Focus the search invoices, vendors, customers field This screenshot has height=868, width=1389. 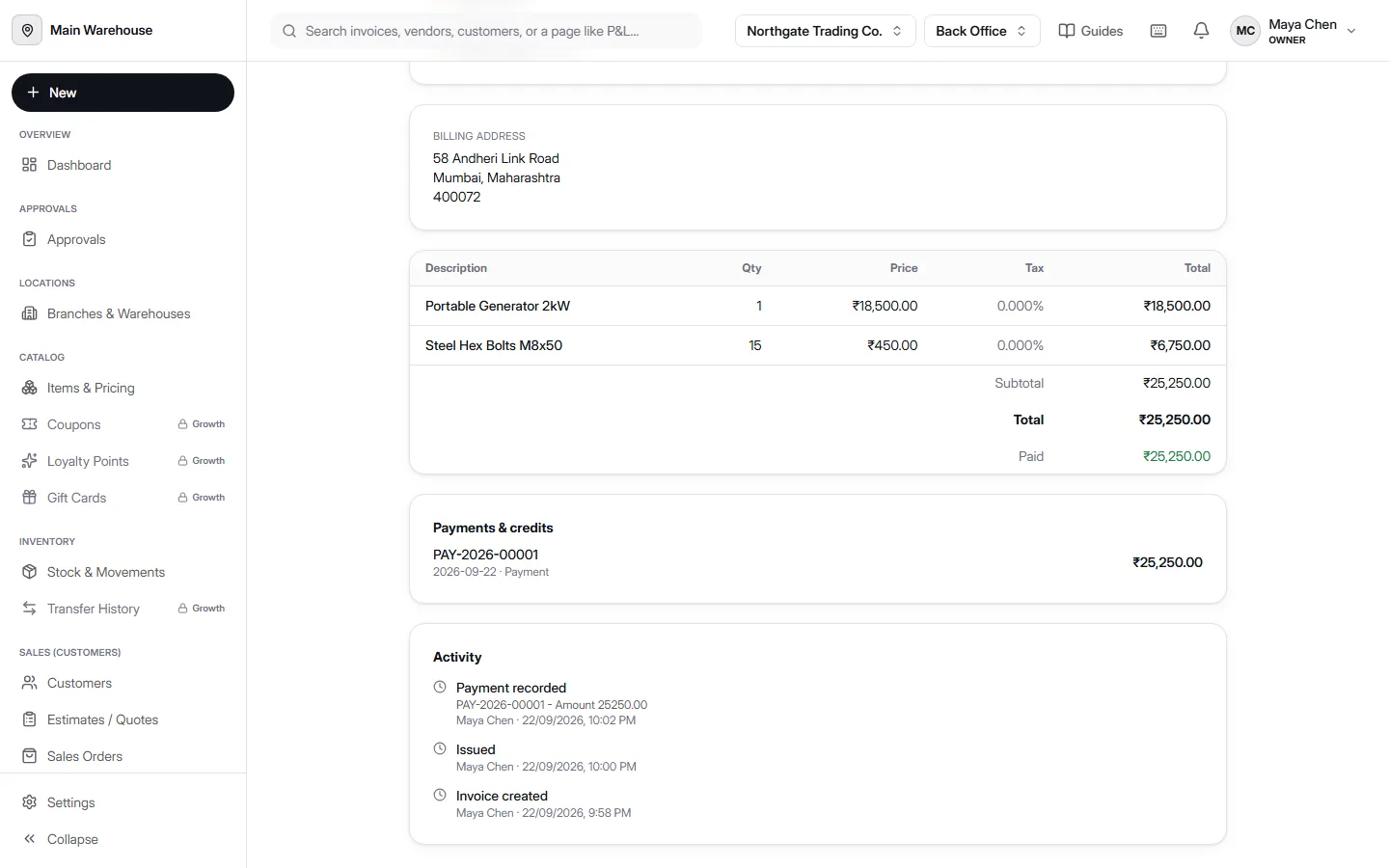click(x=486, y=31)
